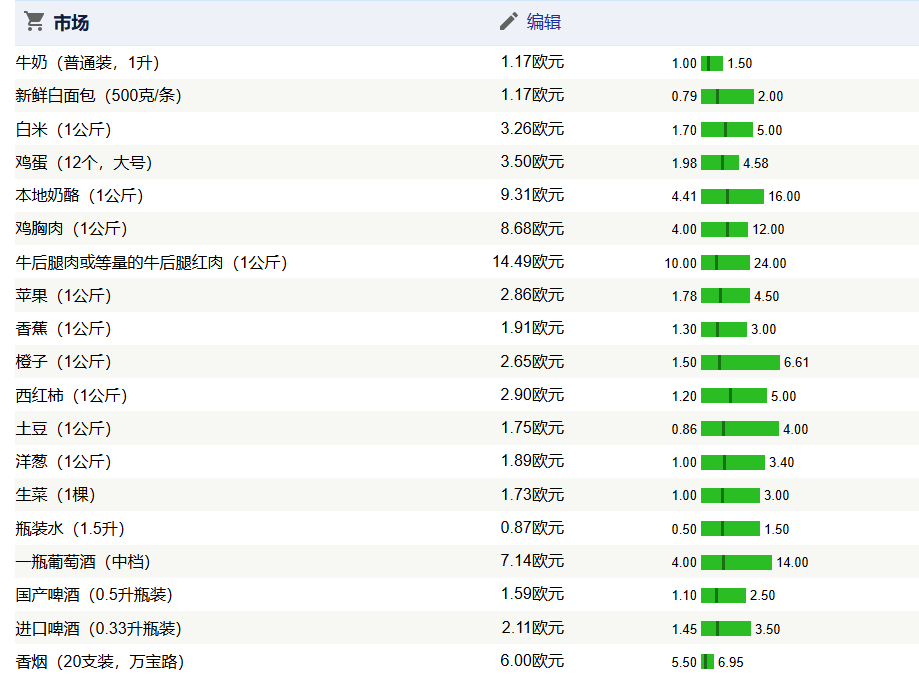Click the maximum value 6.61 for oranges
Image resolution: width=919 pixels, height=678 pixels.
click(x=796, y=363)
